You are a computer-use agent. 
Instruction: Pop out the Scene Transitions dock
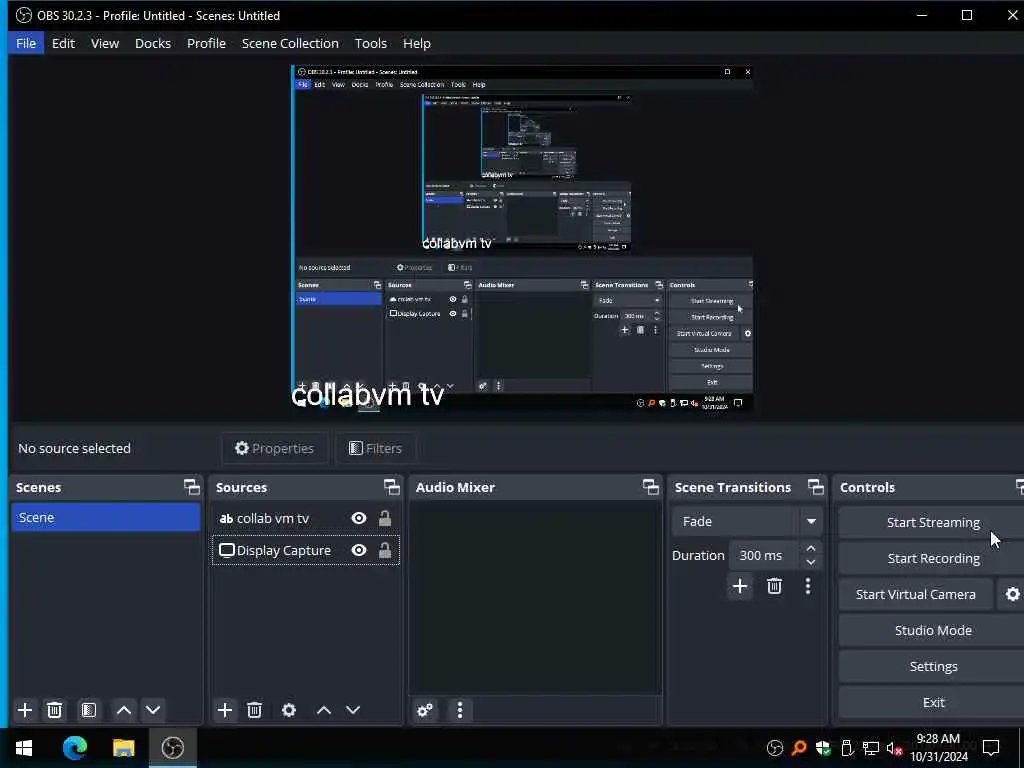pos(816,487)
